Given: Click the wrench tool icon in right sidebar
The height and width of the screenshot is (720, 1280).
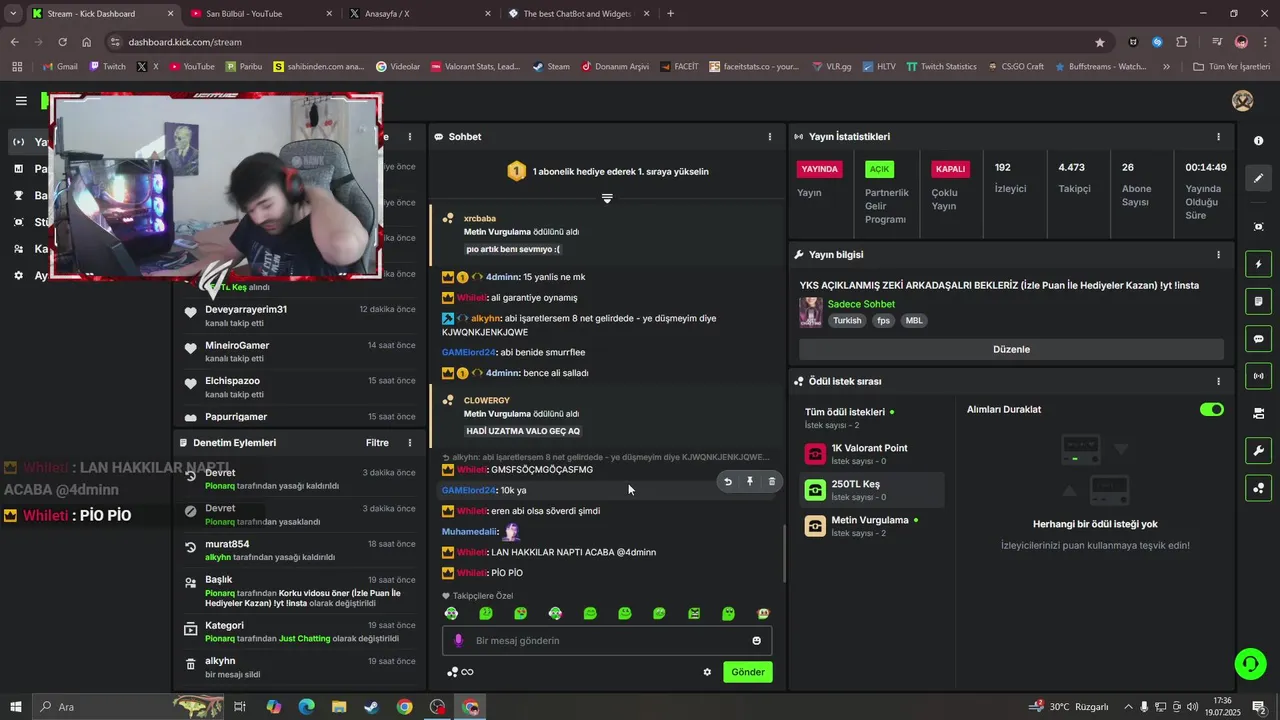Looking at the screenshot, I should [1258, 450].
